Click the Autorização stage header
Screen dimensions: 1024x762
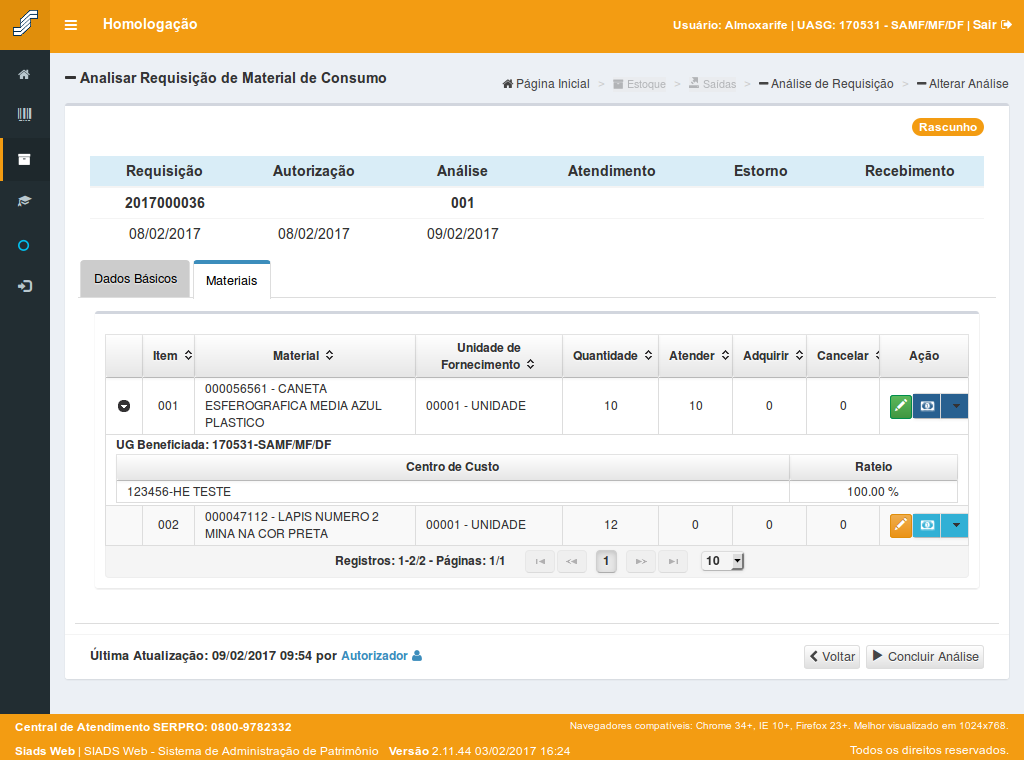313,171
